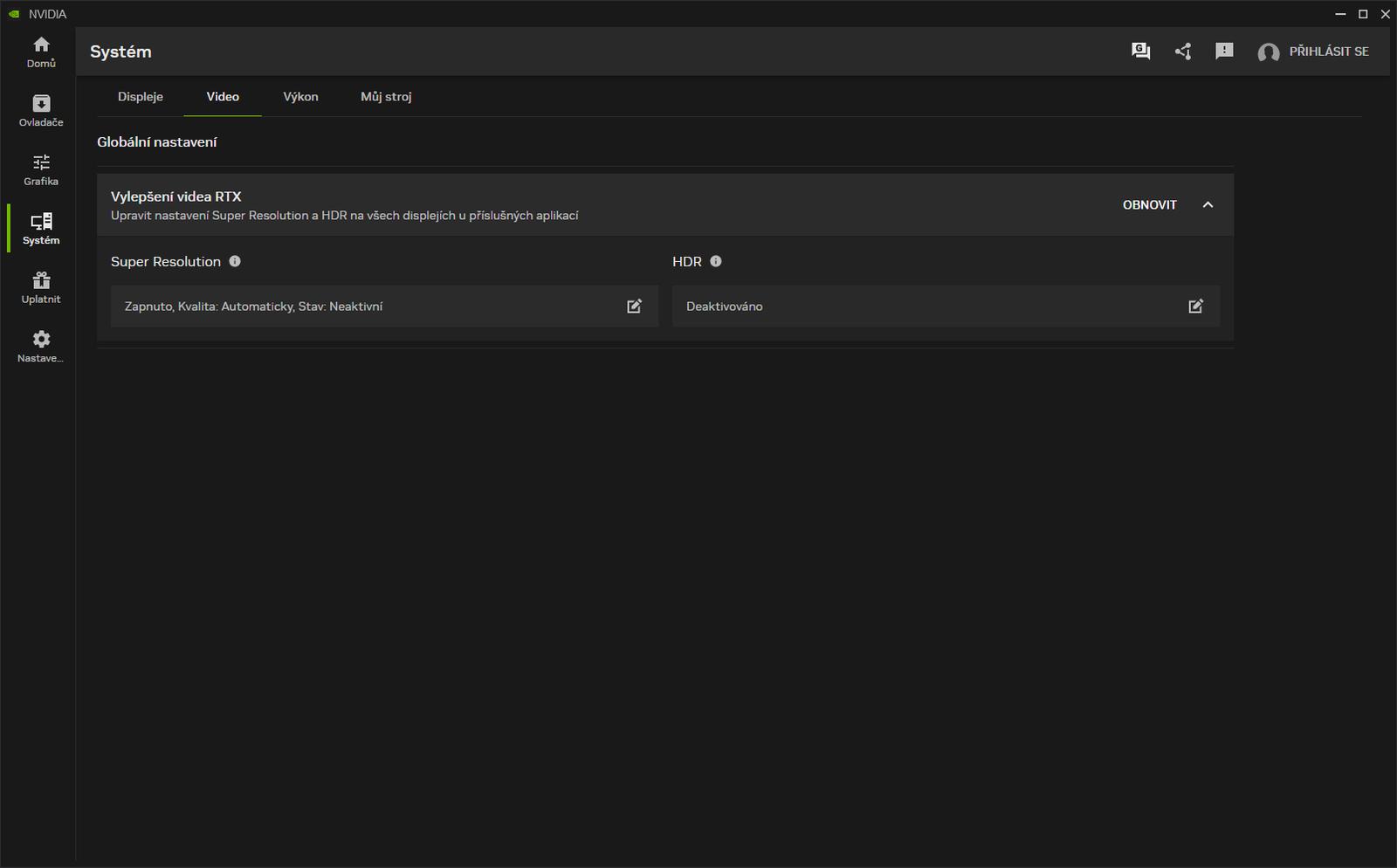Click the OBNOVIT restore button
The height and width of the screenshot is (868, 1397).
[1150, 204]
